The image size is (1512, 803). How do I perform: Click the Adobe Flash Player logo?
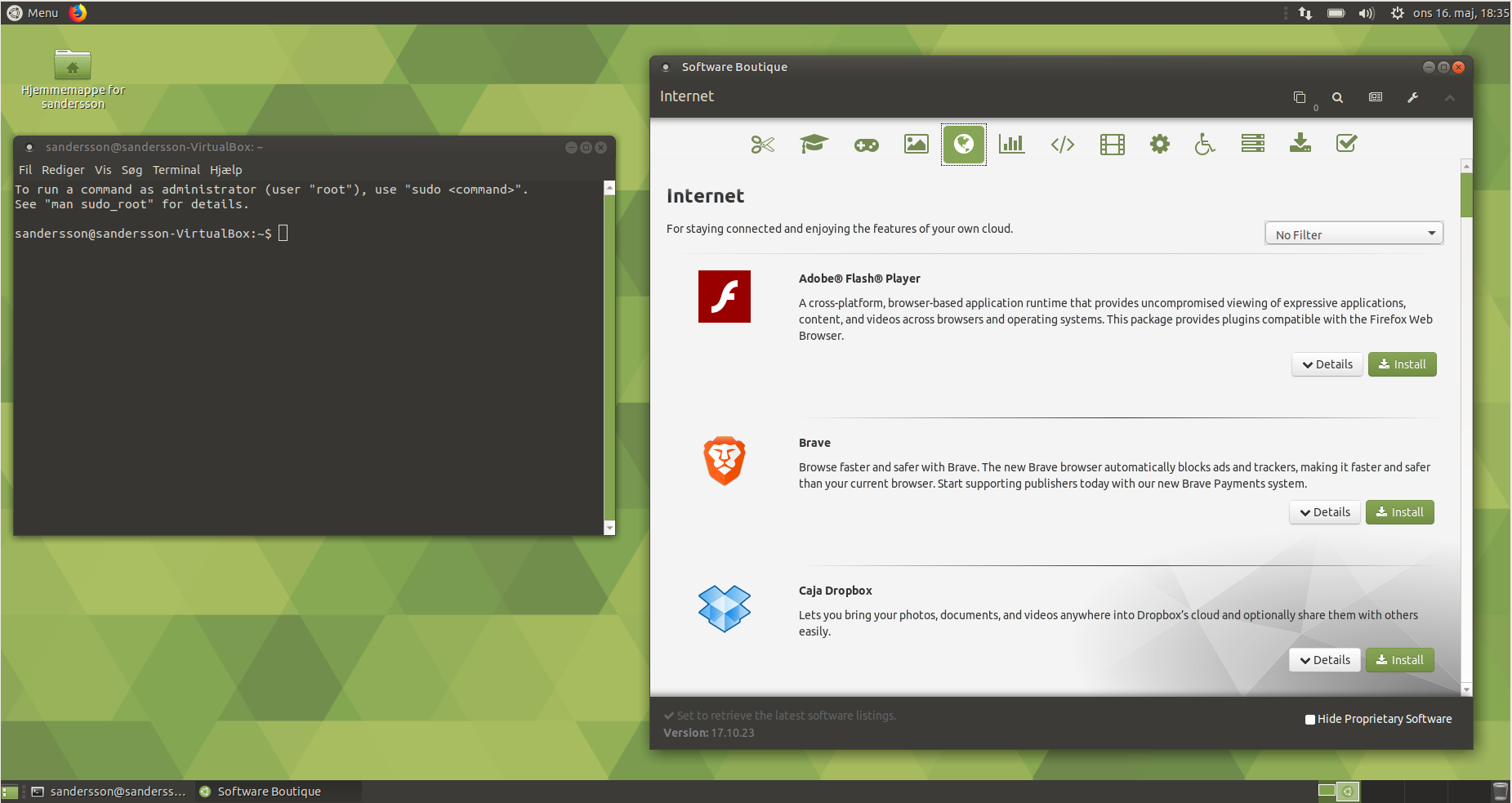[725, 297]
